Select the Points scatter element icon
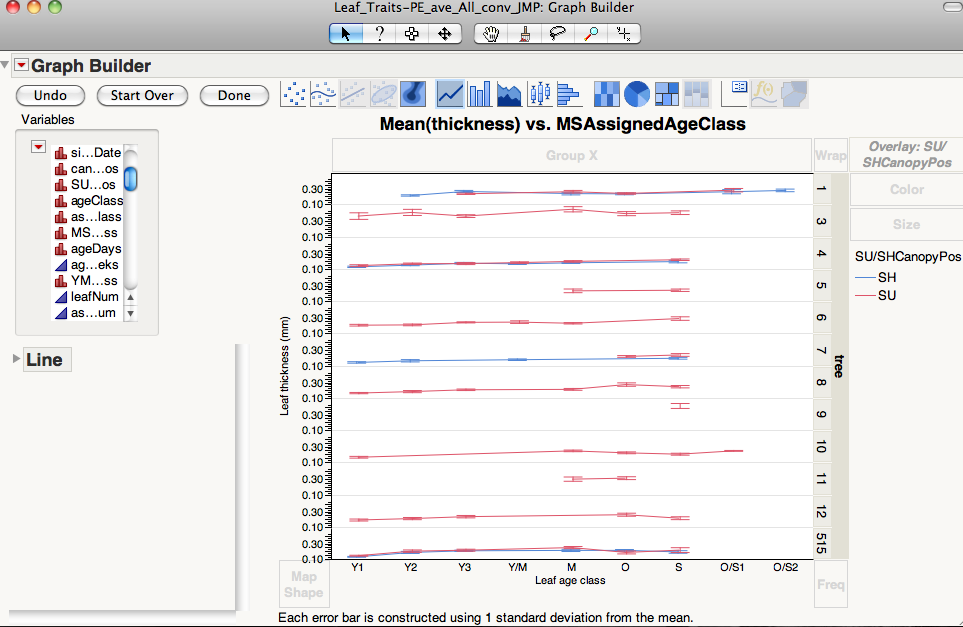Image resolution: width=963 pixels, height=627 pixels. click(x=294, y=94)
